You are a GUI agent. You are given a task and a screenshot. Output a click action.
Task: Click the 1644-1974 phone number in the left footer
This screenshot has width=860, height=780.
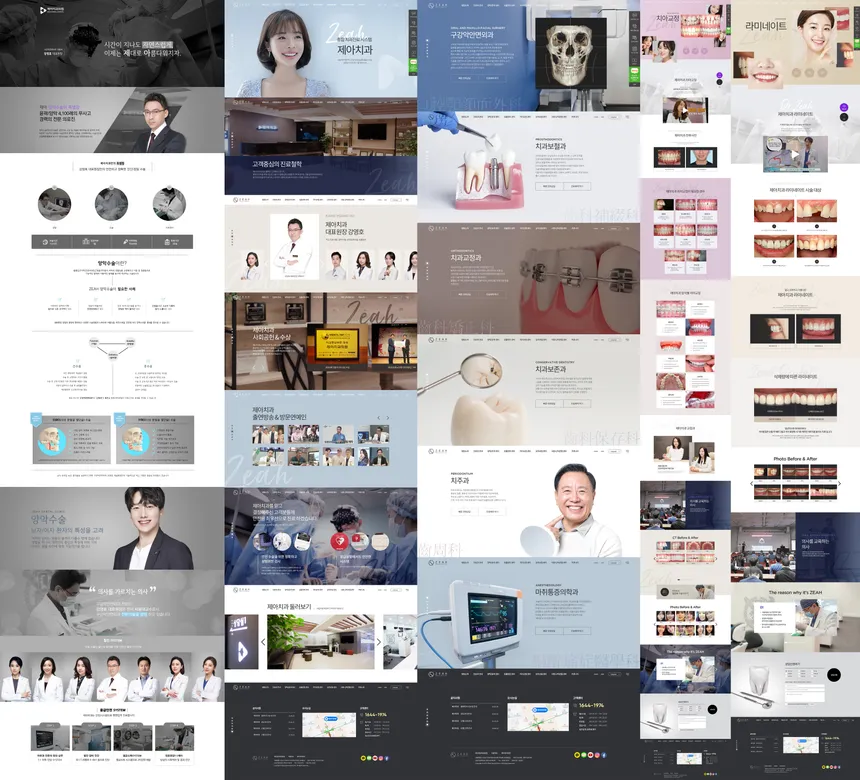pyautogui.click(x=375, y=714)
